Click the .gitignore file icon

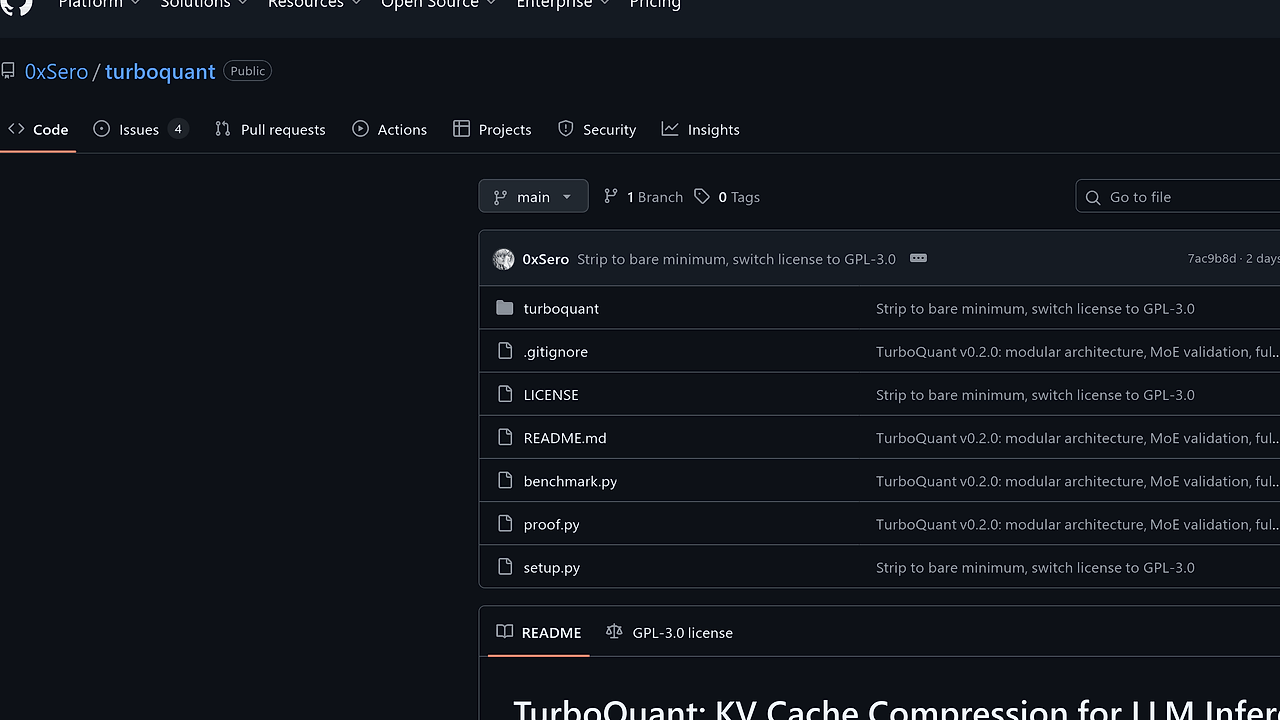coord(505,351)
